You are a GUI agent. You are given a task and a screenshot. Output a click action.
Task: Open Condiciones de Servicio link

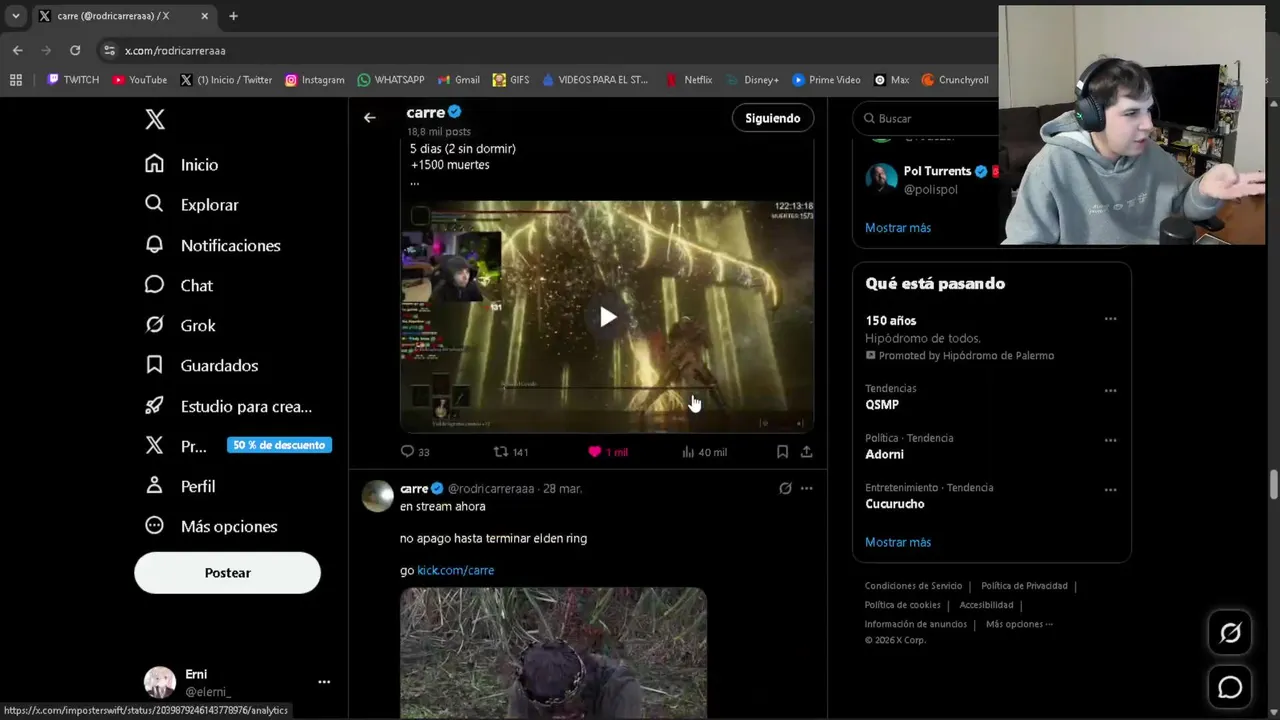pos(913,586)
